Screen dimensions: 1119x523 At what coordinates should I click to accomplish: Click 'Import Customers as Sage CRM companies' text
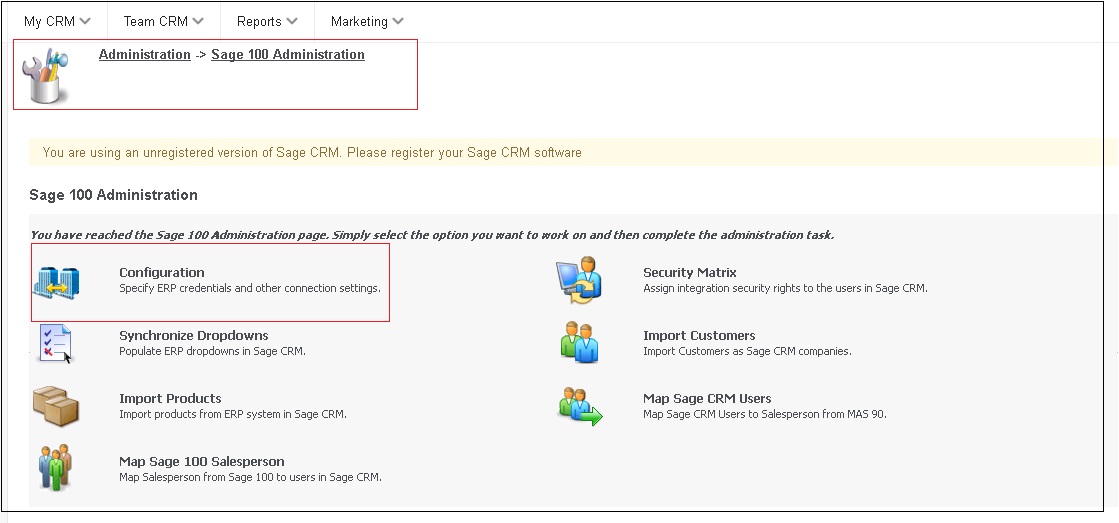pos(747,351)
